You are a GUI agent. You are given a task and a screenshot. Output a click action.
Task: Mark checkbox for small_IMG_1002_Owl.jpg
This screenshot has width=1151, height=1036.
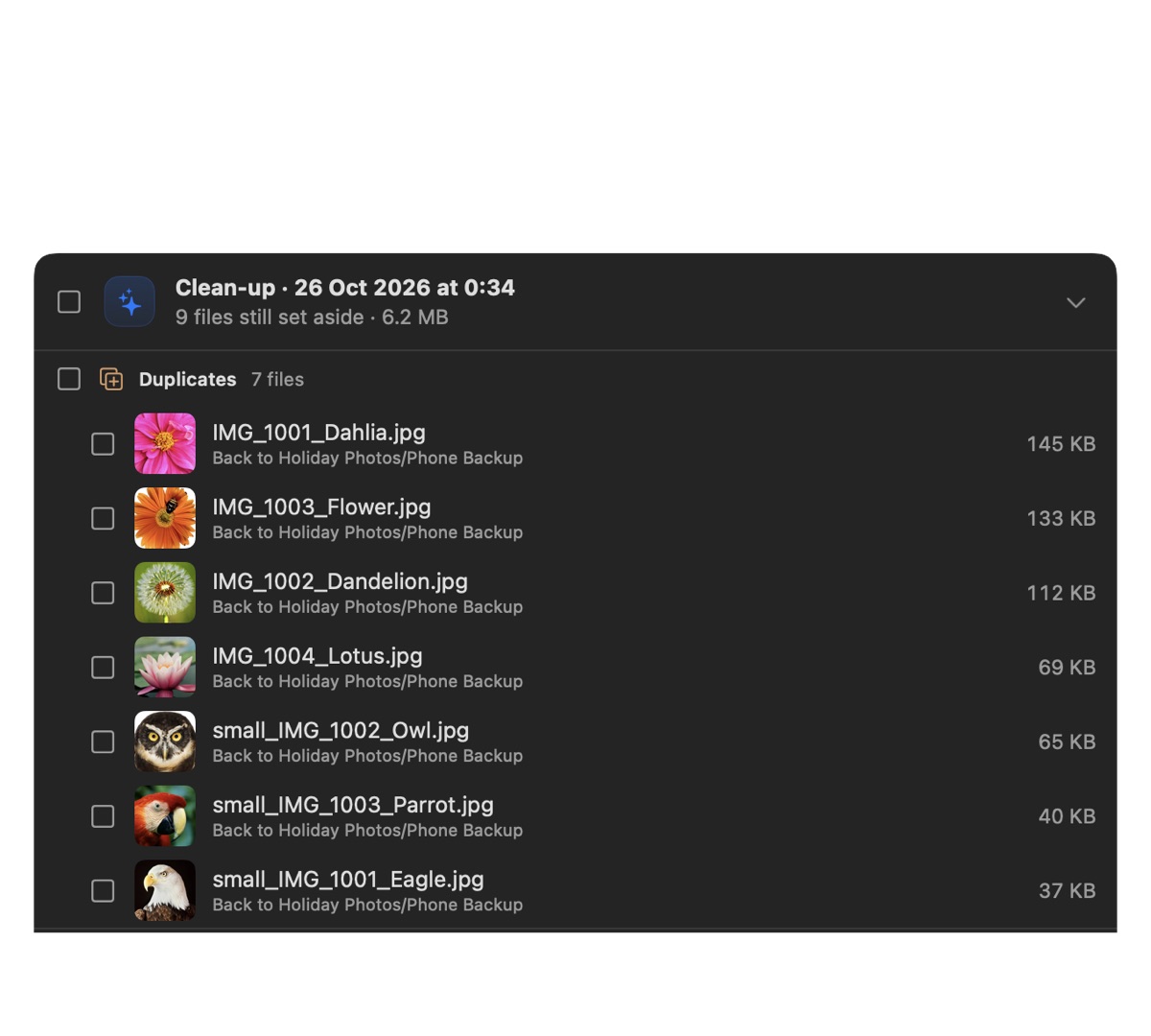(x=103, y=742)
